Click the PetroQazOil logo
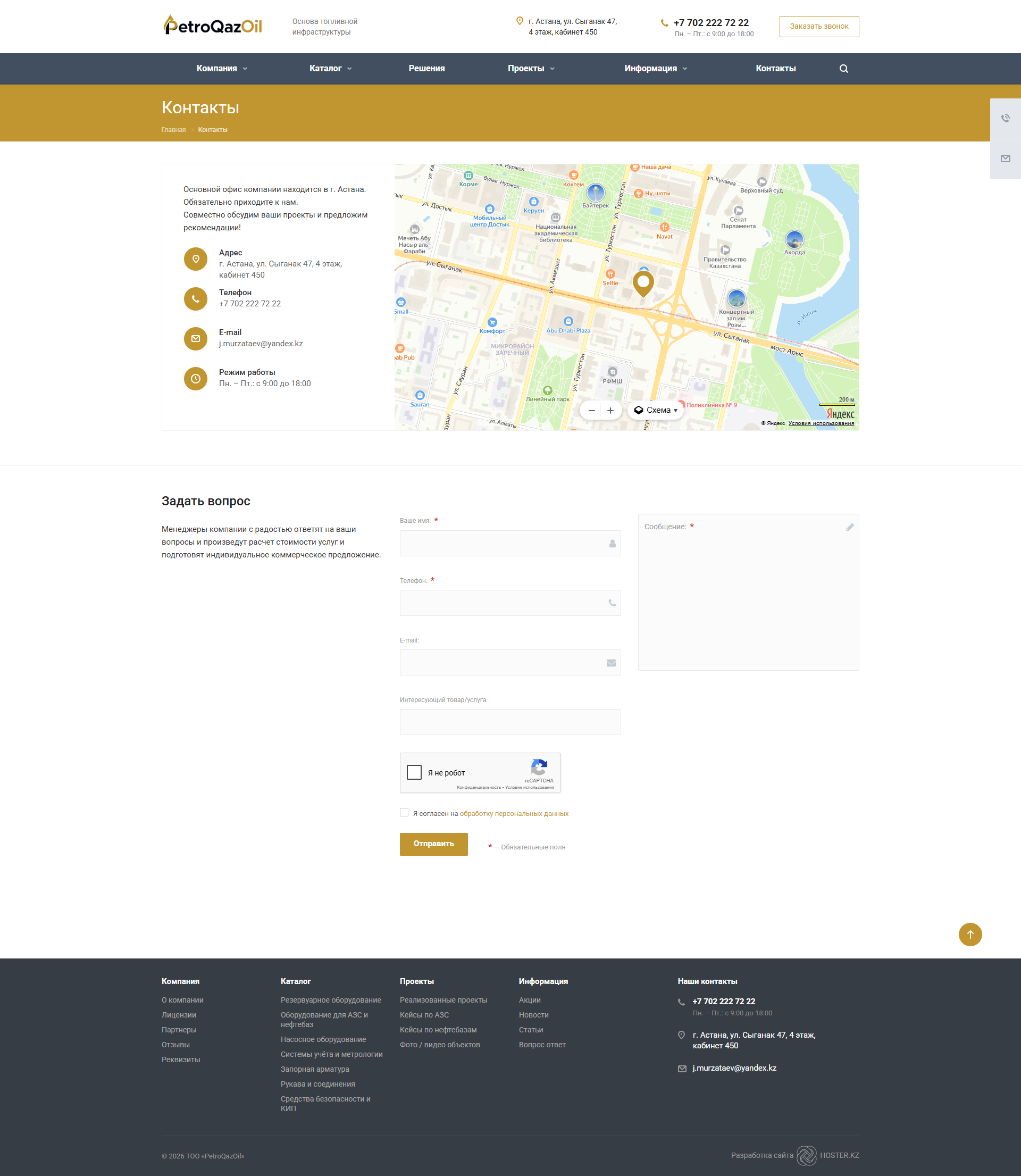The width and height of the screenshot is (1021, 1176). click(x=213, y=26)
